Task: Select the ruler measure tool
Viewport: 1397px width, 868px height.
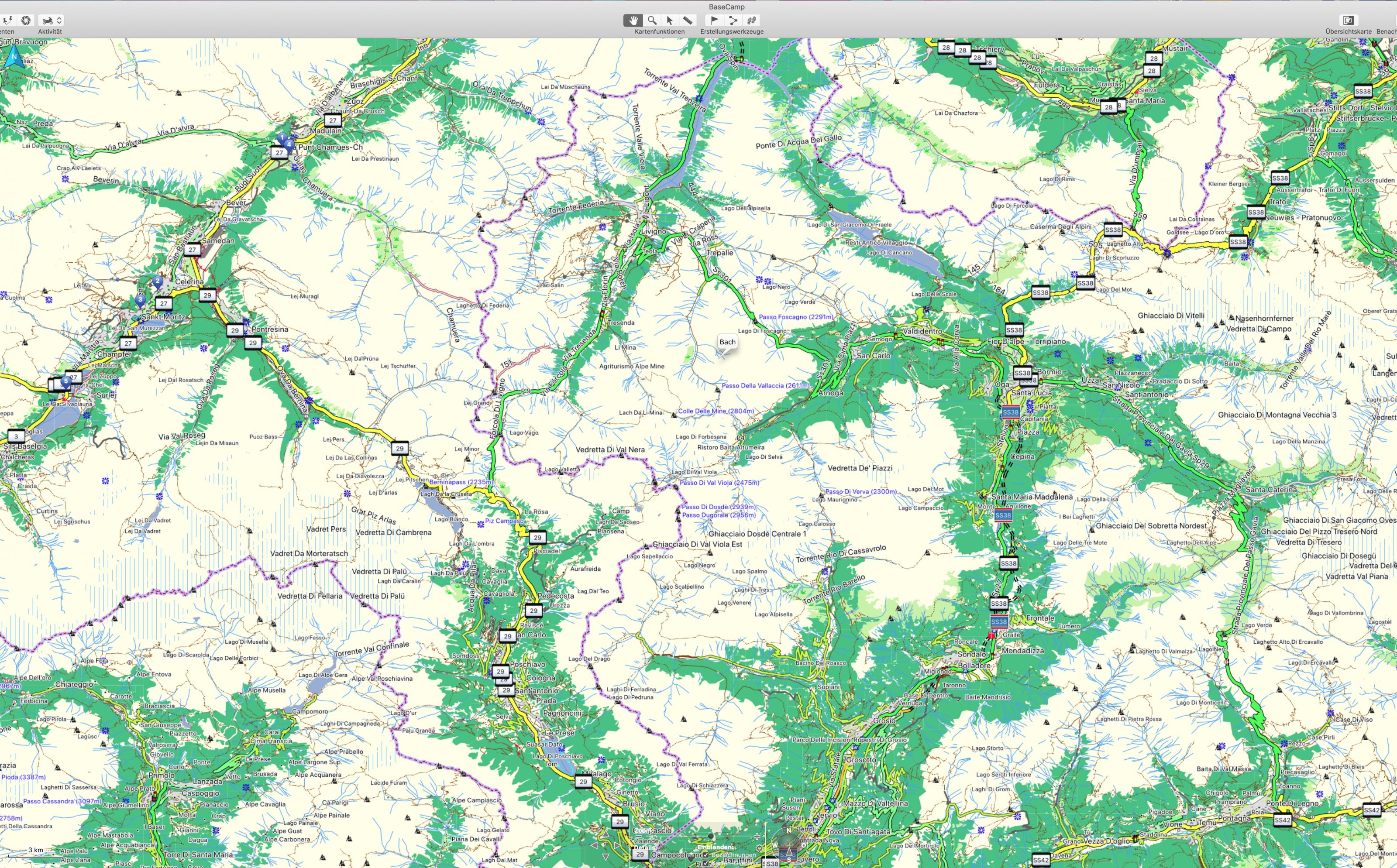Action: (687, 20)
